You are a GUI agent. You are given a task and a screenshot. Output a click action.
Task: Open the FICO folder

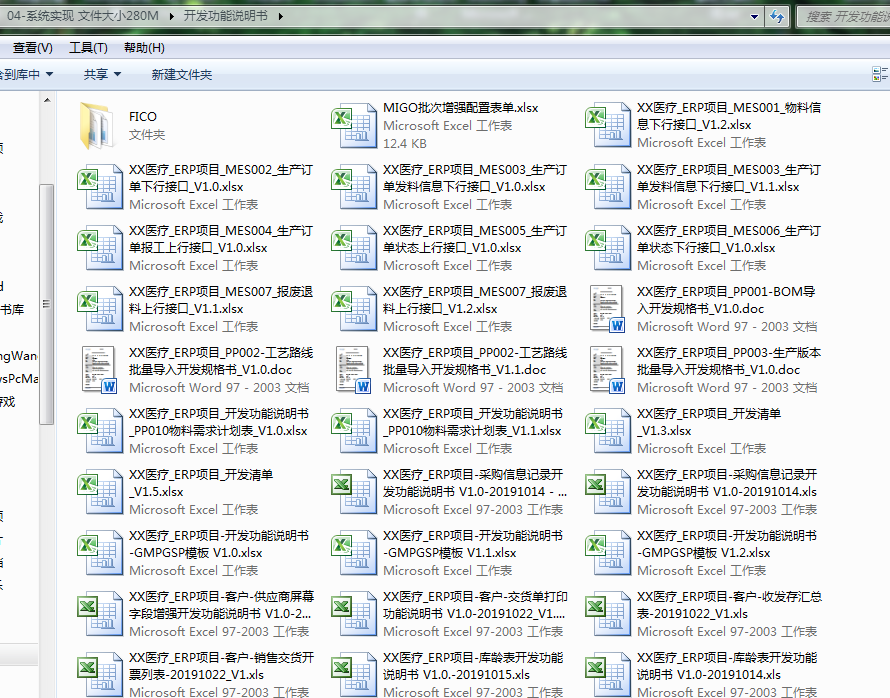(x=98, y=125)
